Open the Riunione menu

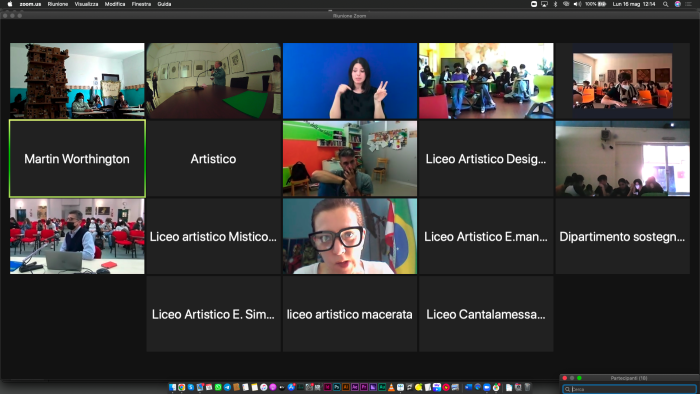(58, 4)
